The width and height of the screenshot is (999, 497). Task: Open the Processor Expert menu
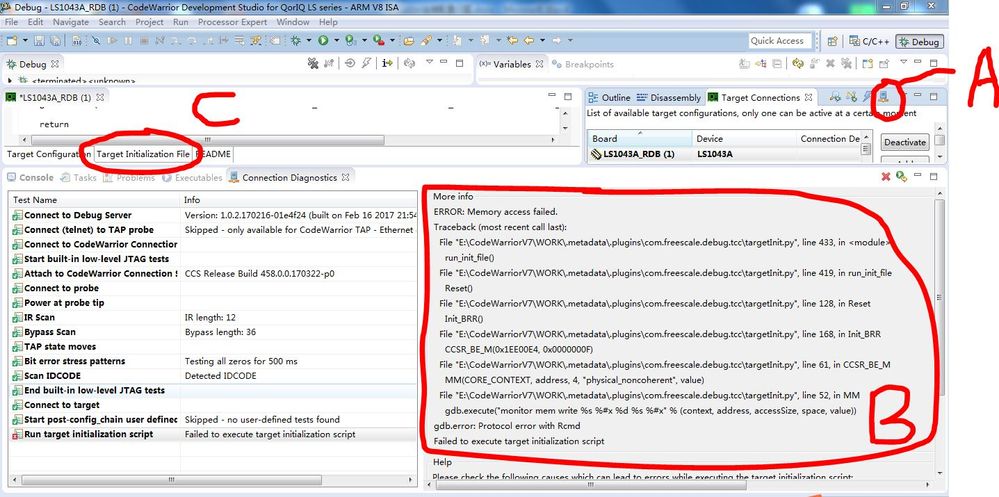click(234, 22)
